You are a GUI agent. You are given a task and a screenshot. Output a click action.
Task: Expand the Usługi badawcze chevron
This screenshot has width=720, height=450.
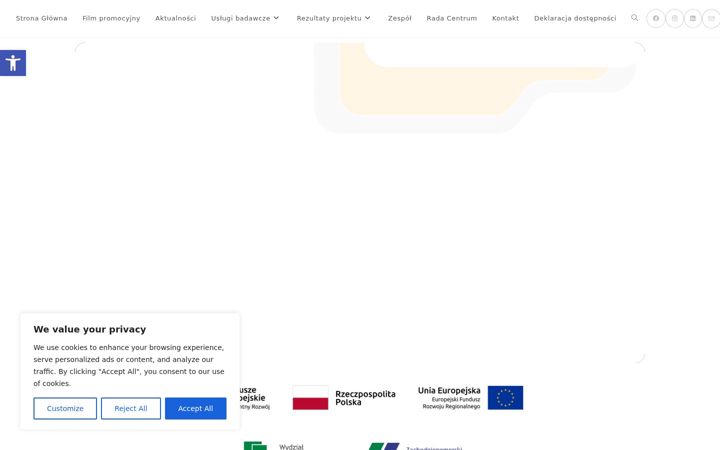click(276, 18)
